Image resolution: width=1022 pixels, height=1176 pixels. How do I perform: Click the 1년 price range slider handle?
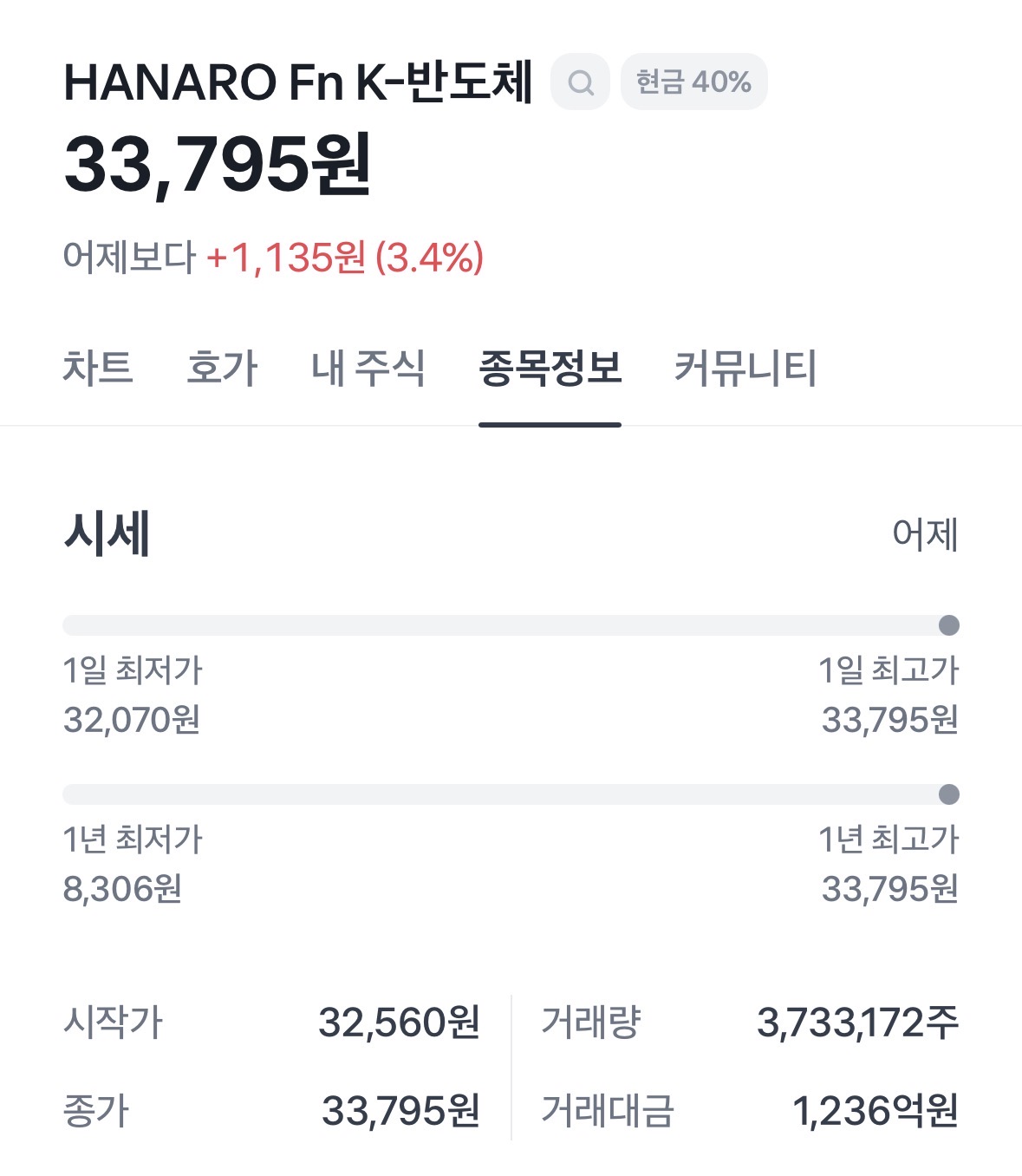[x=948, y=794]
